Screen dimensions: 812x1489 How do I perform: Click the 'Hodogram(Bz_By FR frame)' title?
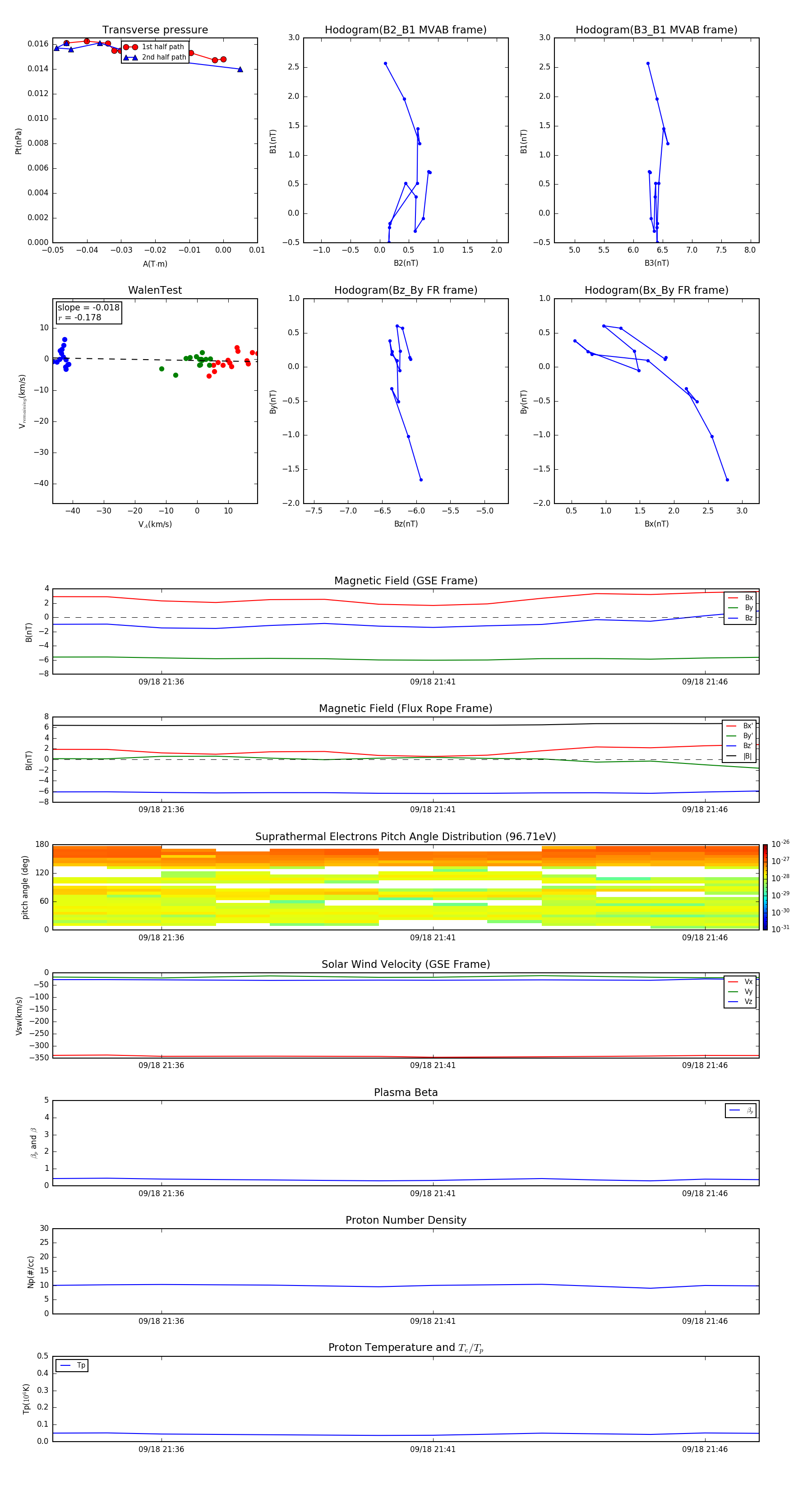coord(406,290)
